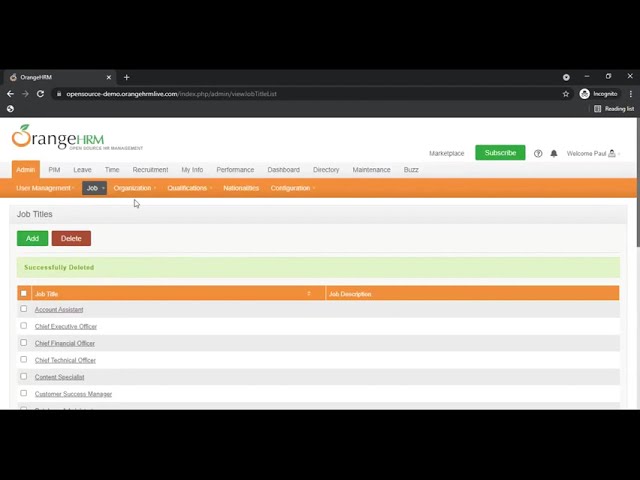640x480 pixels.
Task: Open the Time tab
Action: tap(112, 170)
